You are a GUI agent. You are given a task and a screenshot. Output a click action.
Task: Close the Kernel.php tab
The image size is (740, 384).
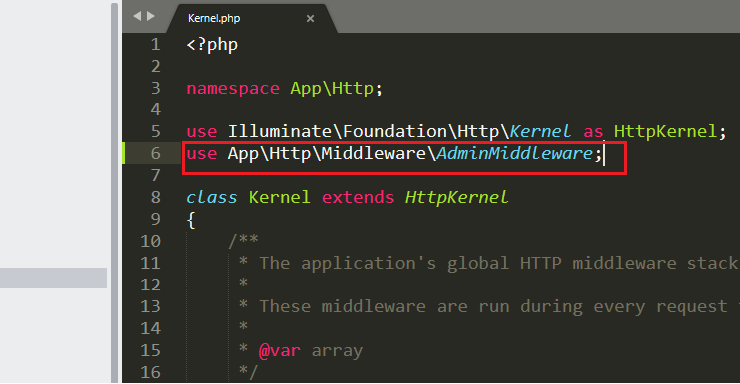pyautogui.click(x=310, y=19)
